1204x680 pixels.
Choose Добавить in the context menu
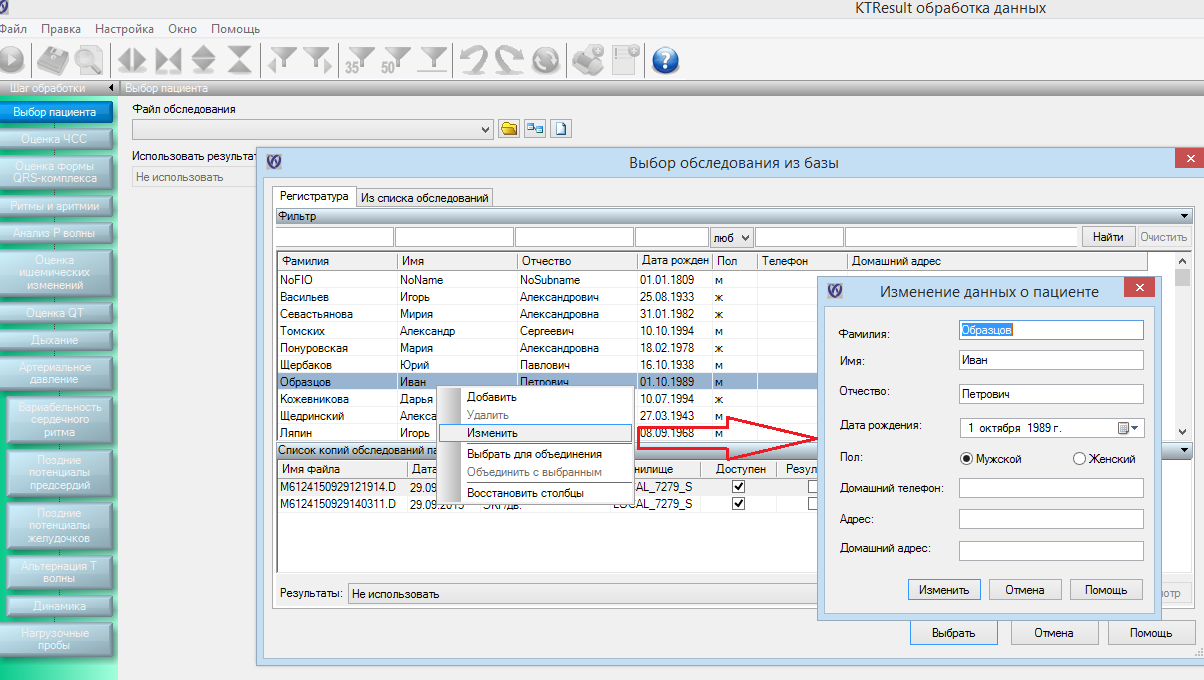click(x=534, y=397)
